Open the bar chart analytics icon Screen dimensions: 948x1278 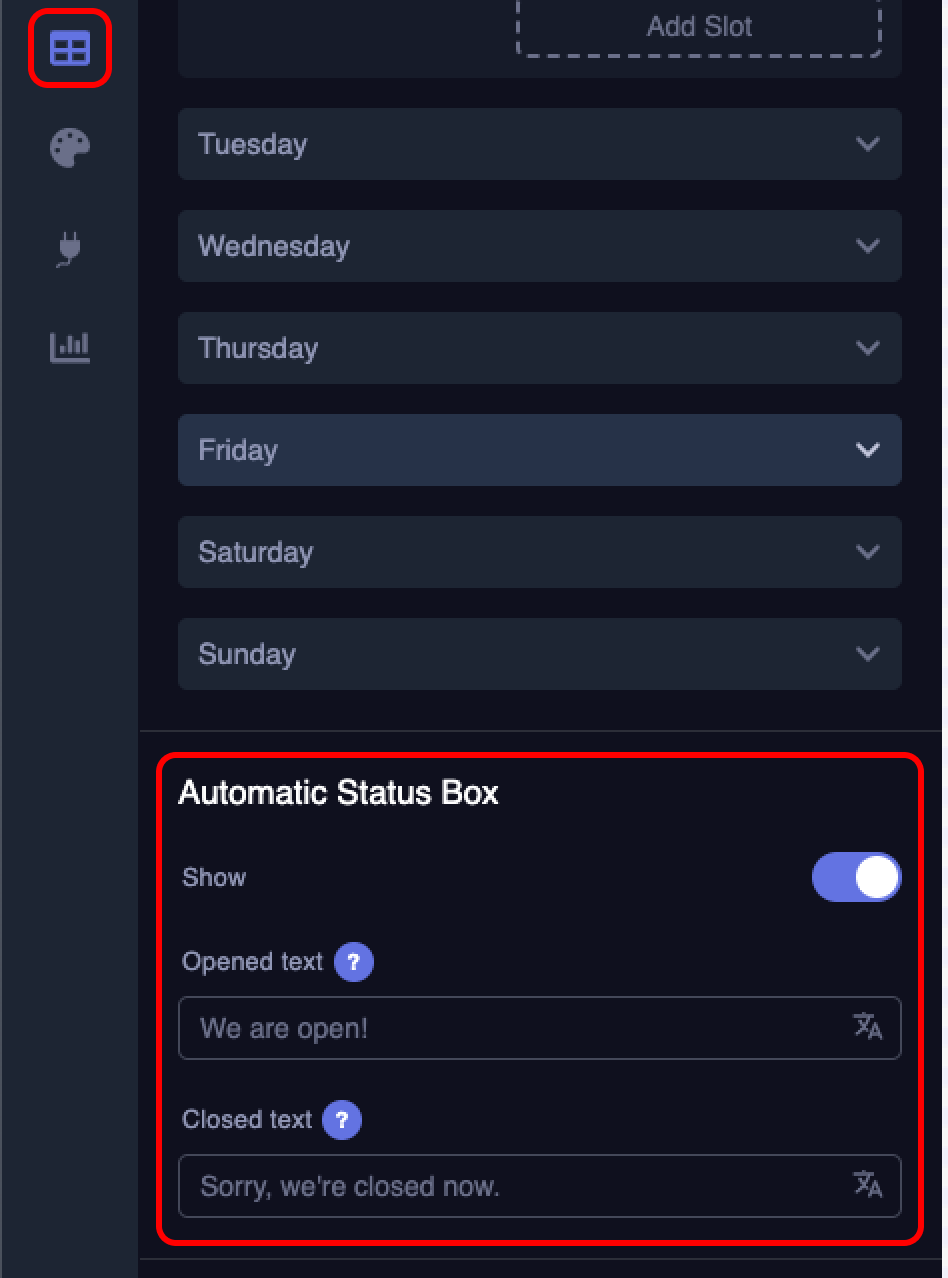click(x=70, y=347)
